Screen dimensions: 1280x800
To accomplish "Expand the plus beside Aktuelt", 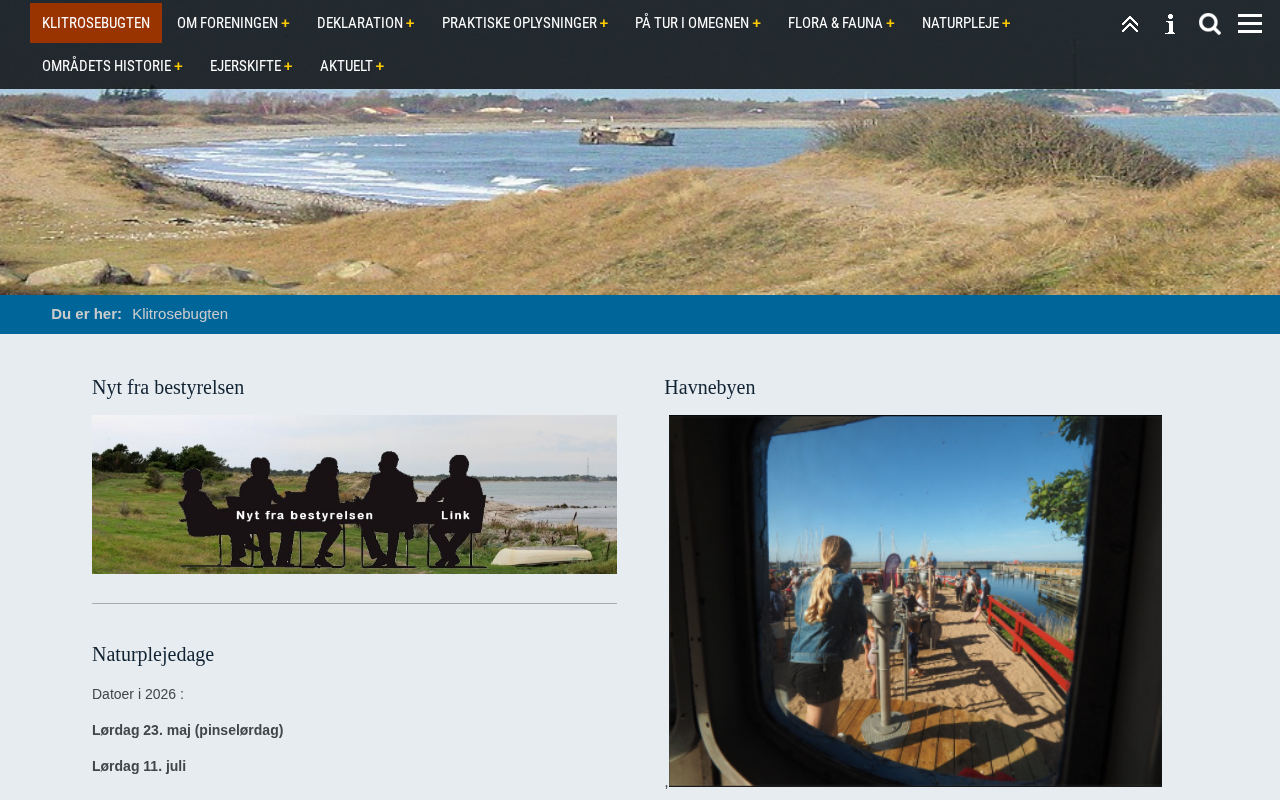I will [x=380, y=66].
